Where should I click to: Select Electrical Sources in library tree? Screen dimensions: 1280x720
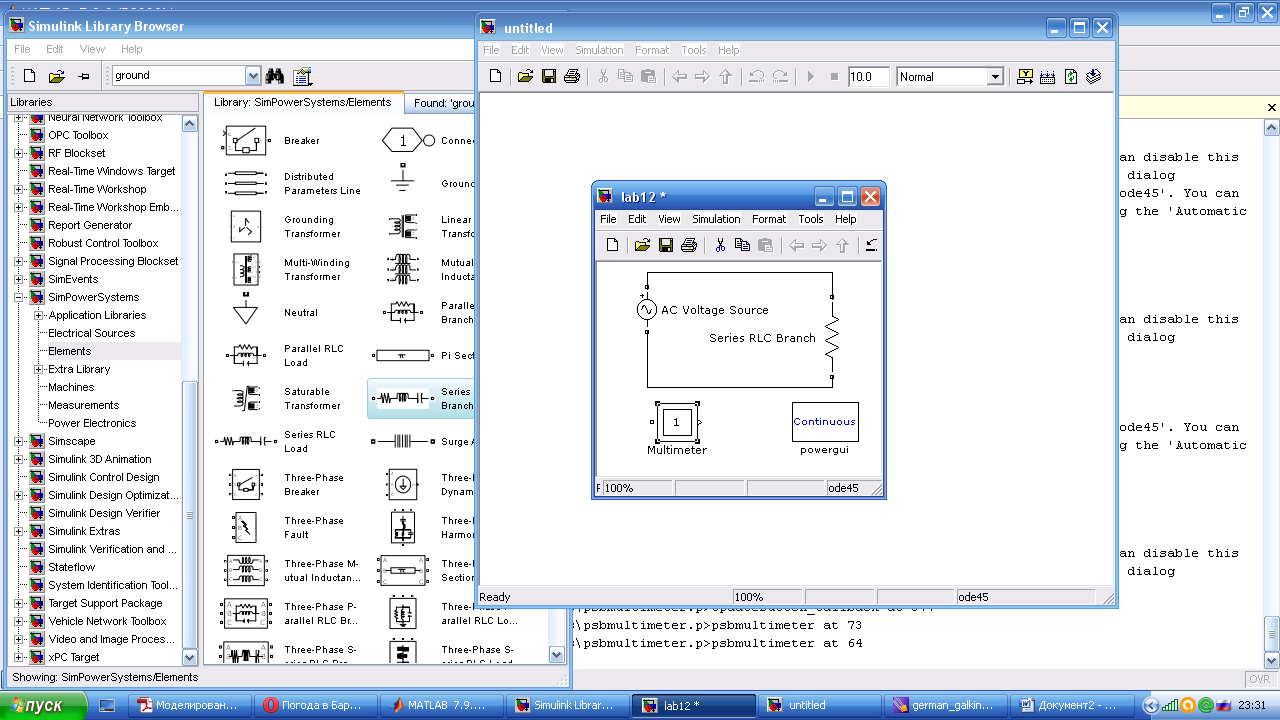click(x=92, y=333)
